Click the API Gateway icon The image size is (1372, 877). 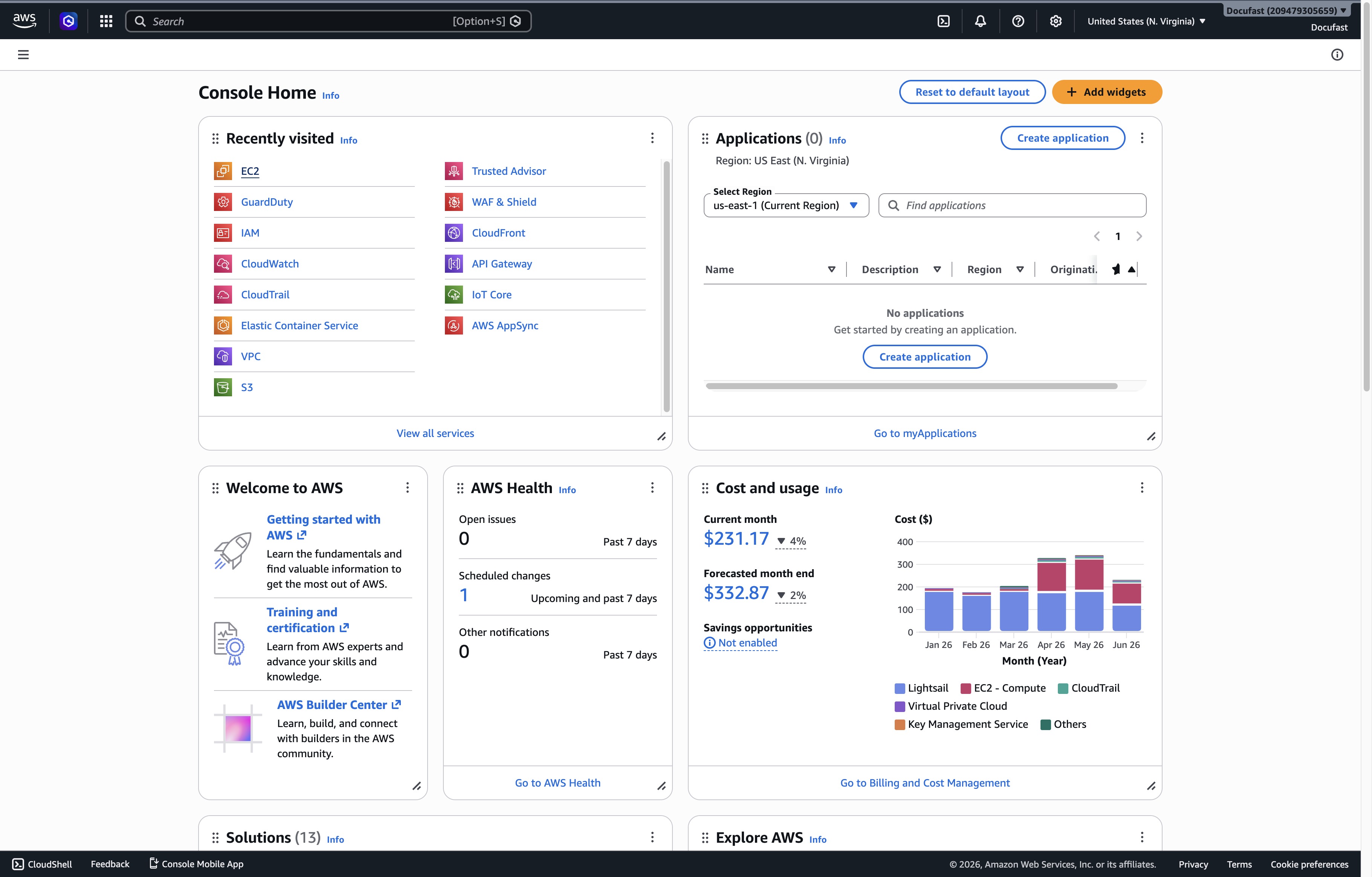(454, 264)
